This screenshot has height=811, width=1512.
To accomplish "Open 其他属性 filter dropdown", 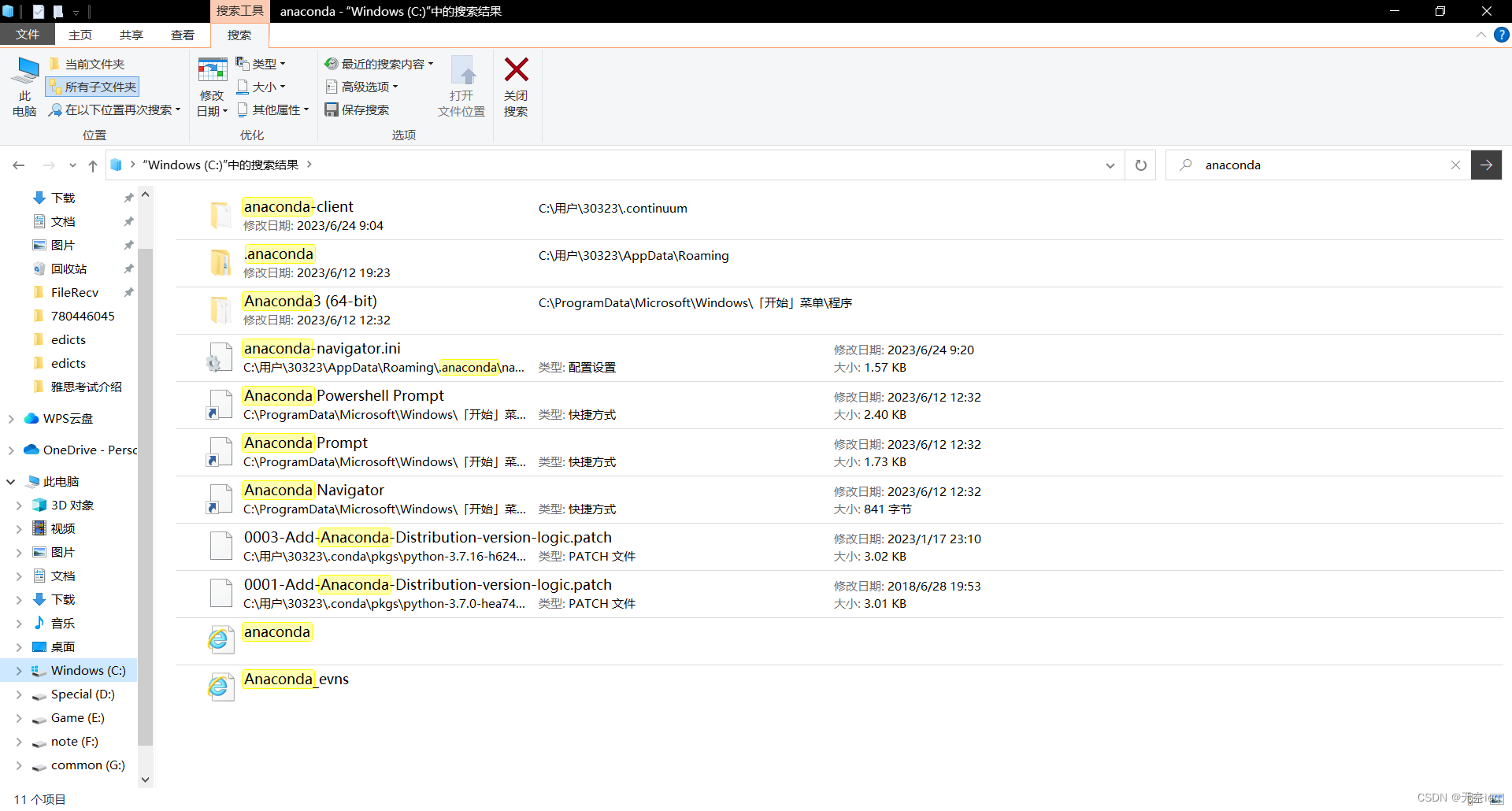I will point(272,109).
